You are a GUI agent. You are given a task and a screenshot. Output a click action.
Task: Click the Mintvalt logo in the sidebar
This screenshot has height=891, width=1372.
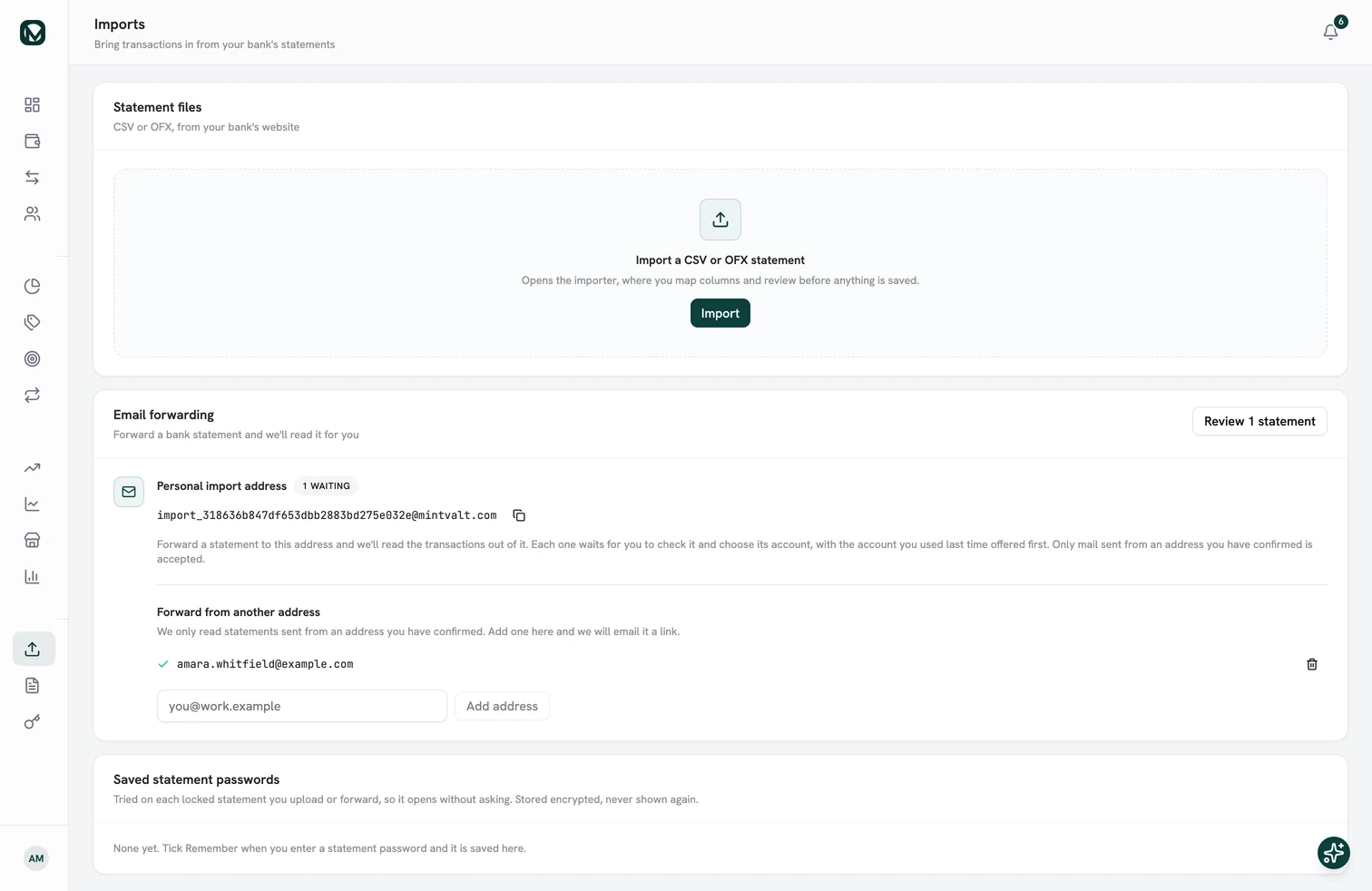click(x=33, y=33)
